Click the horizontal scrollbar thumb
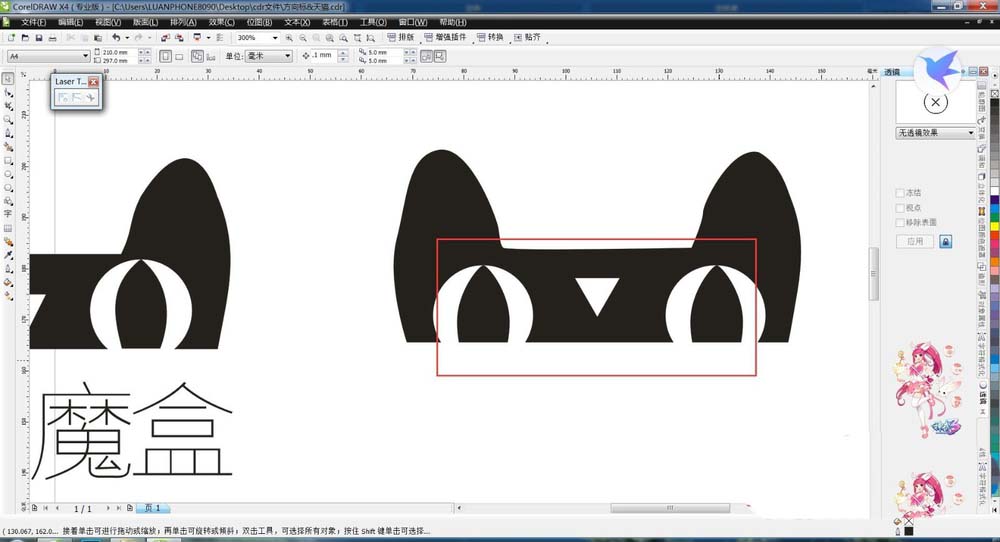The height and width of the screenshot is (542, 1000). point(670,508)
